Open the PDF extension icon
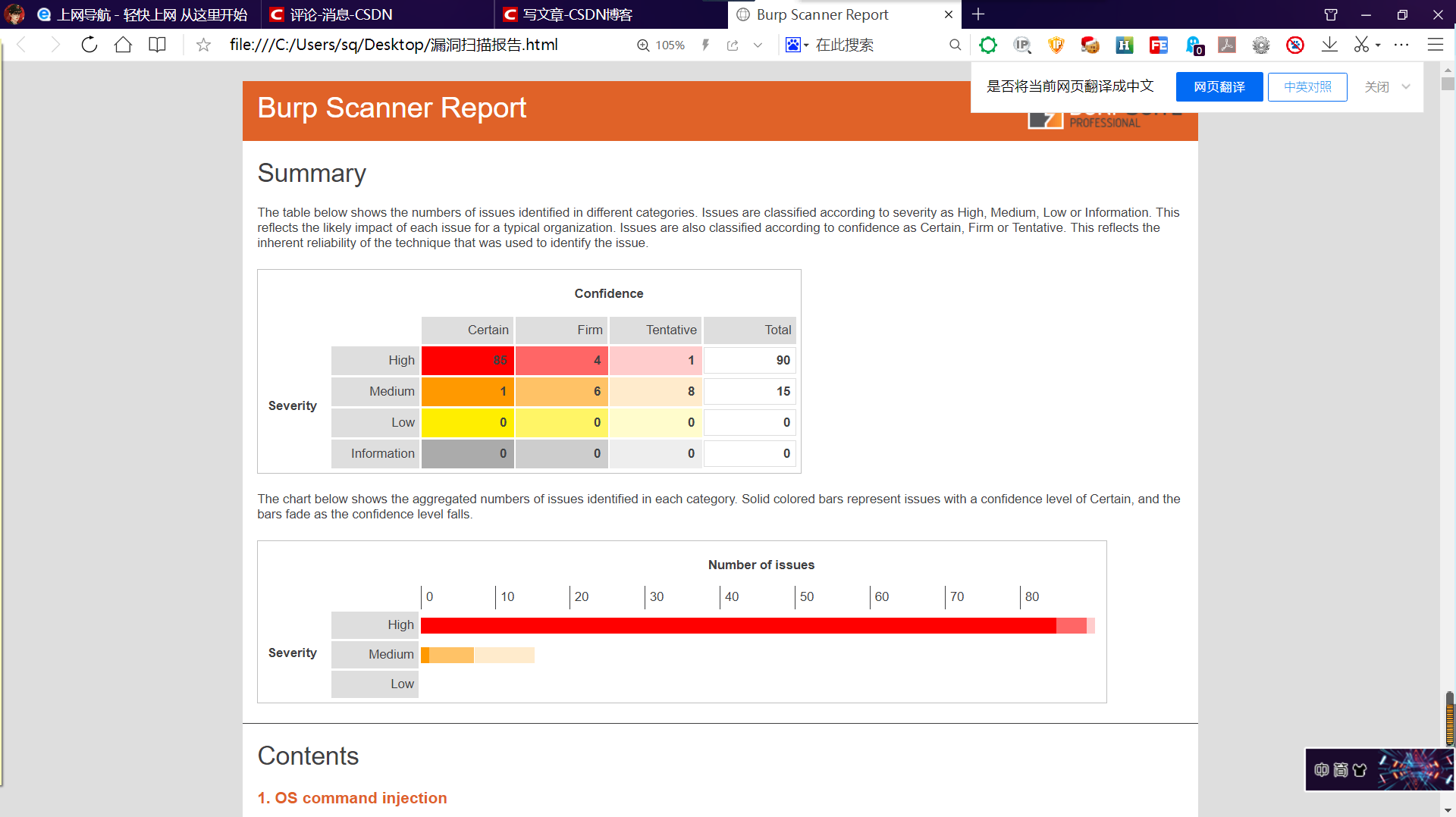 point(1227,45)
